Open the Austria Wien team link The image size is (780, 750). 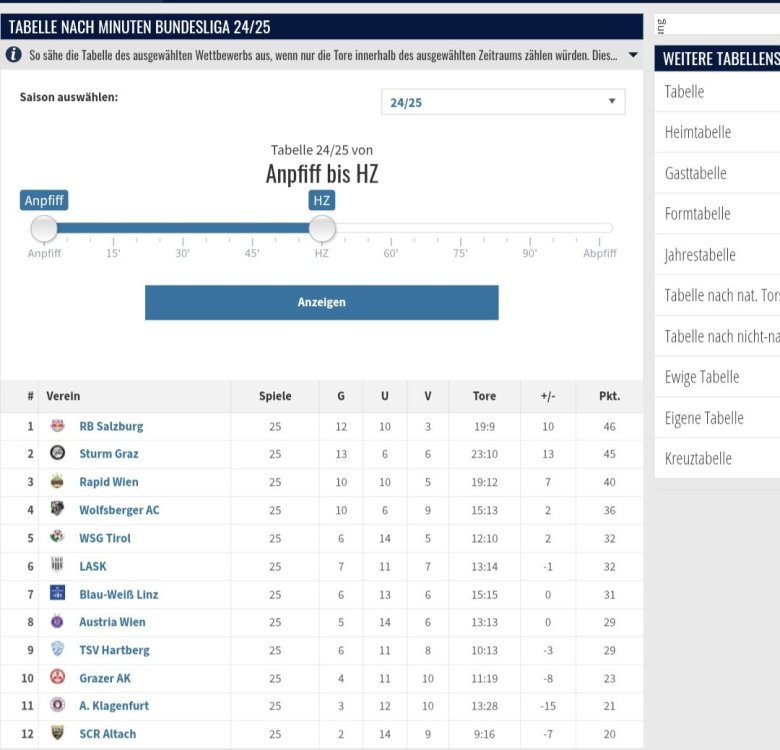click(112, 622)
